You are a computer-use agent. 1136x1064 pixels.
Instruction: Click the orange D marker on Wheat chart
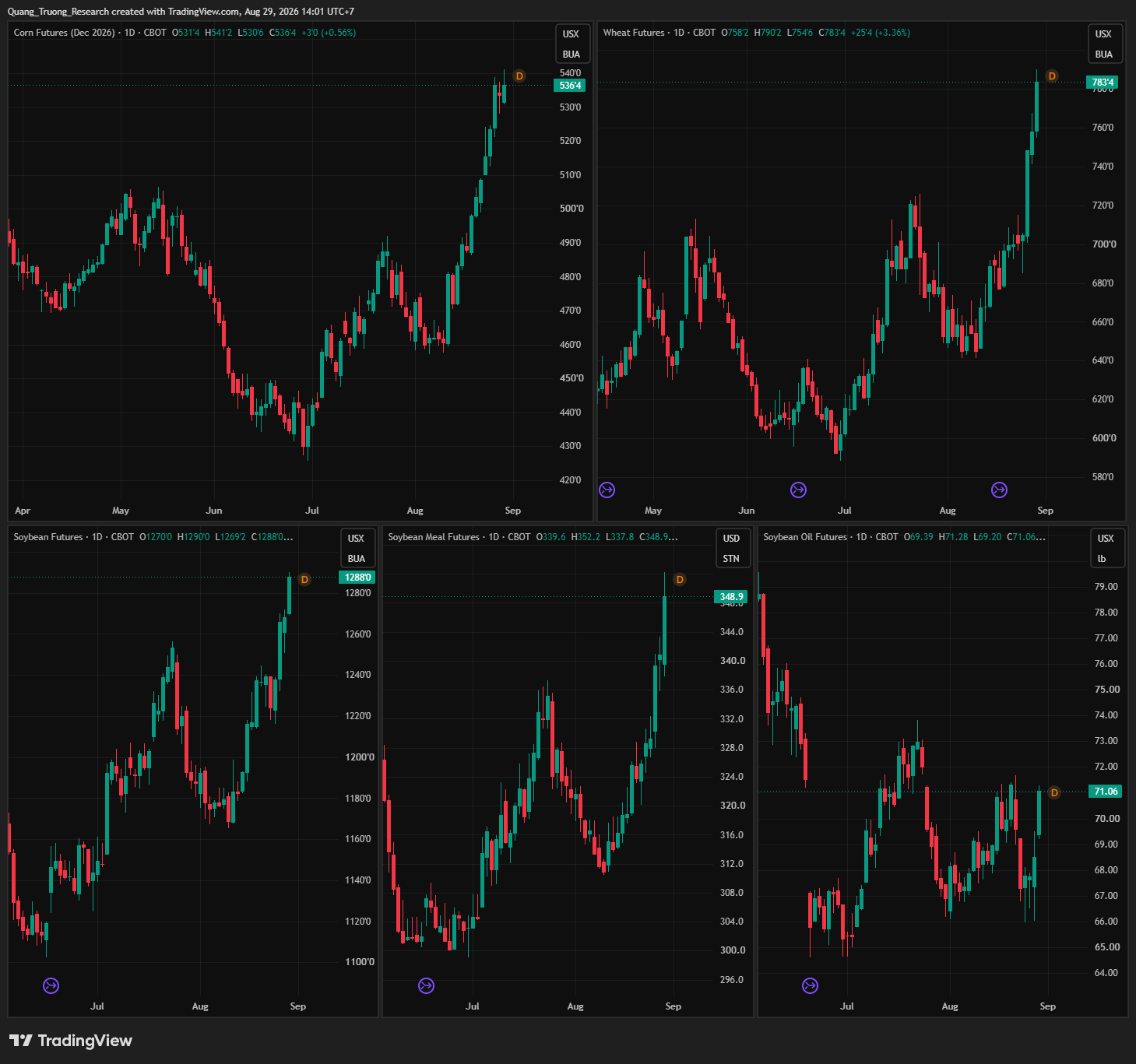click(1052, 76)
